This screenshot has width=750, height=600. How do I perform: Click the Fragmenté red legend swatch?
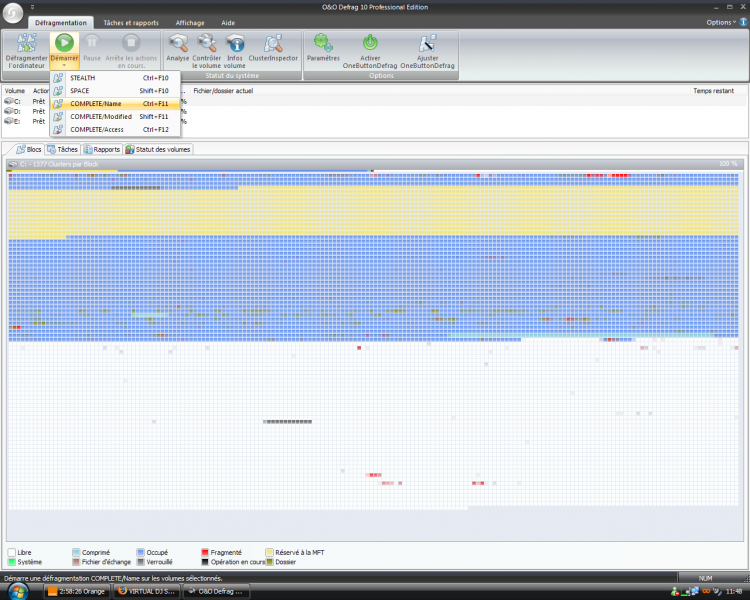tap(204, 551)
